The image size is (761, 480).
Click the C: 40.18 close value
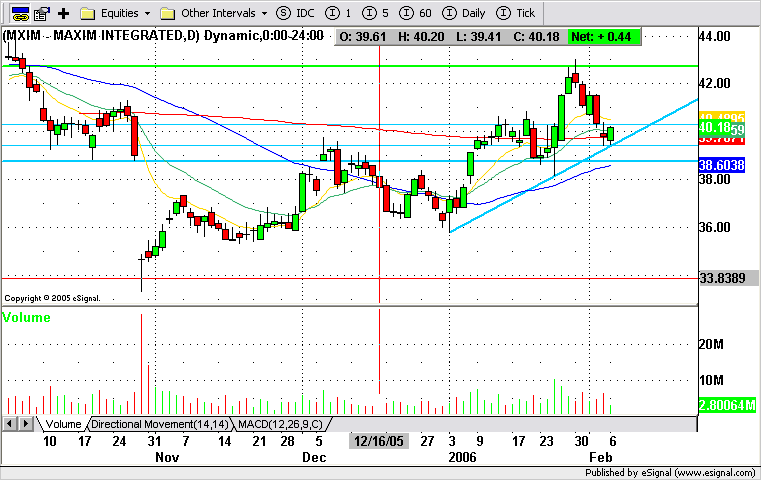536,37
